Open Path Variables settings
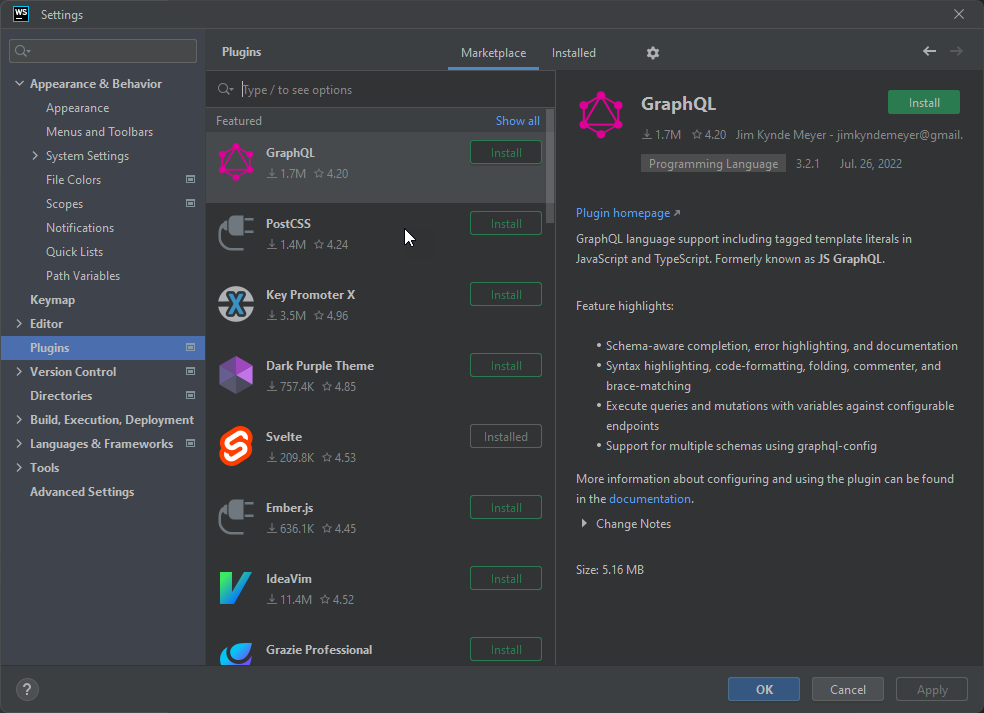984x713 pixels. [83, 276]
